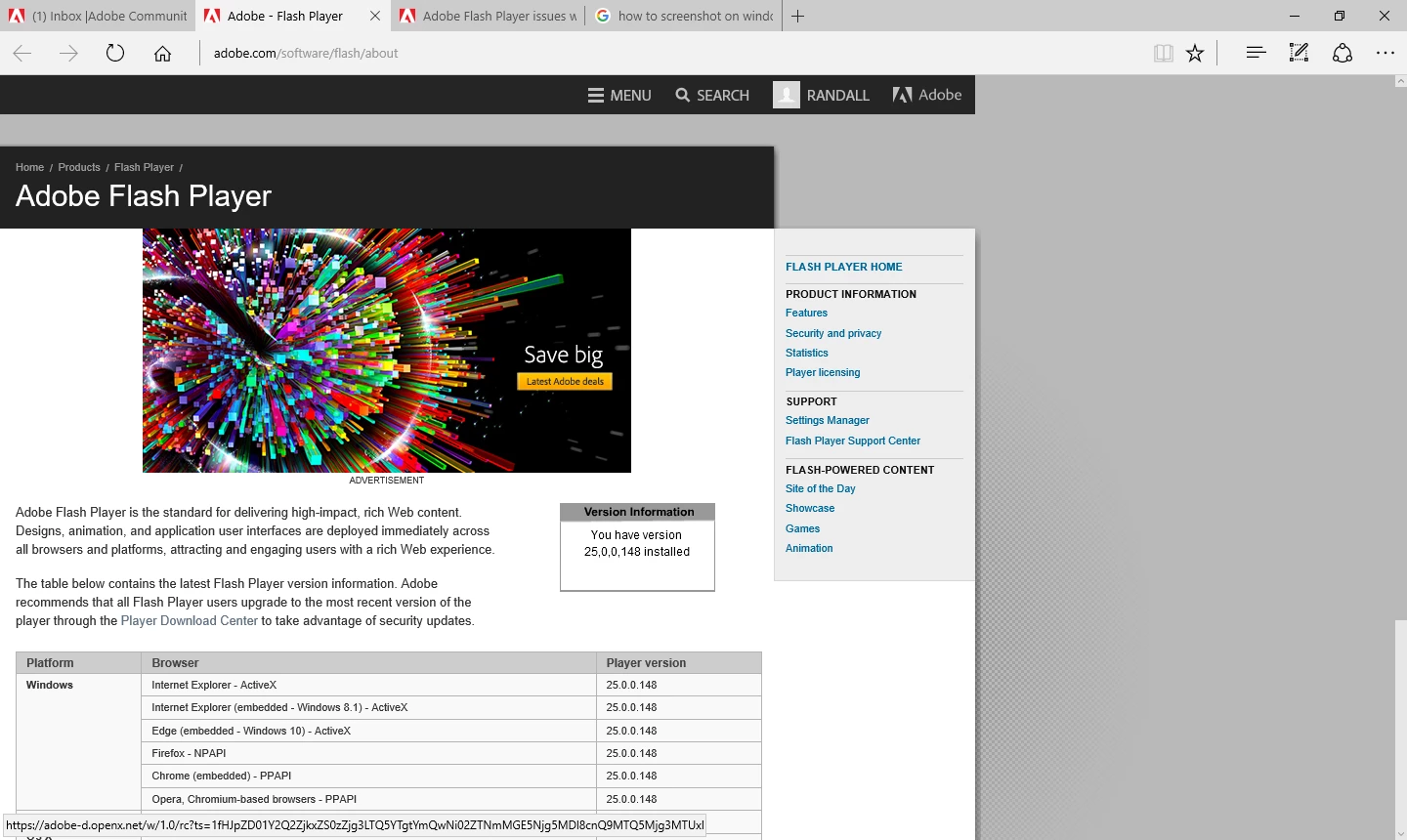Open the Security and privacy link
Screen dimensions: 1407x840
(833, 333)
